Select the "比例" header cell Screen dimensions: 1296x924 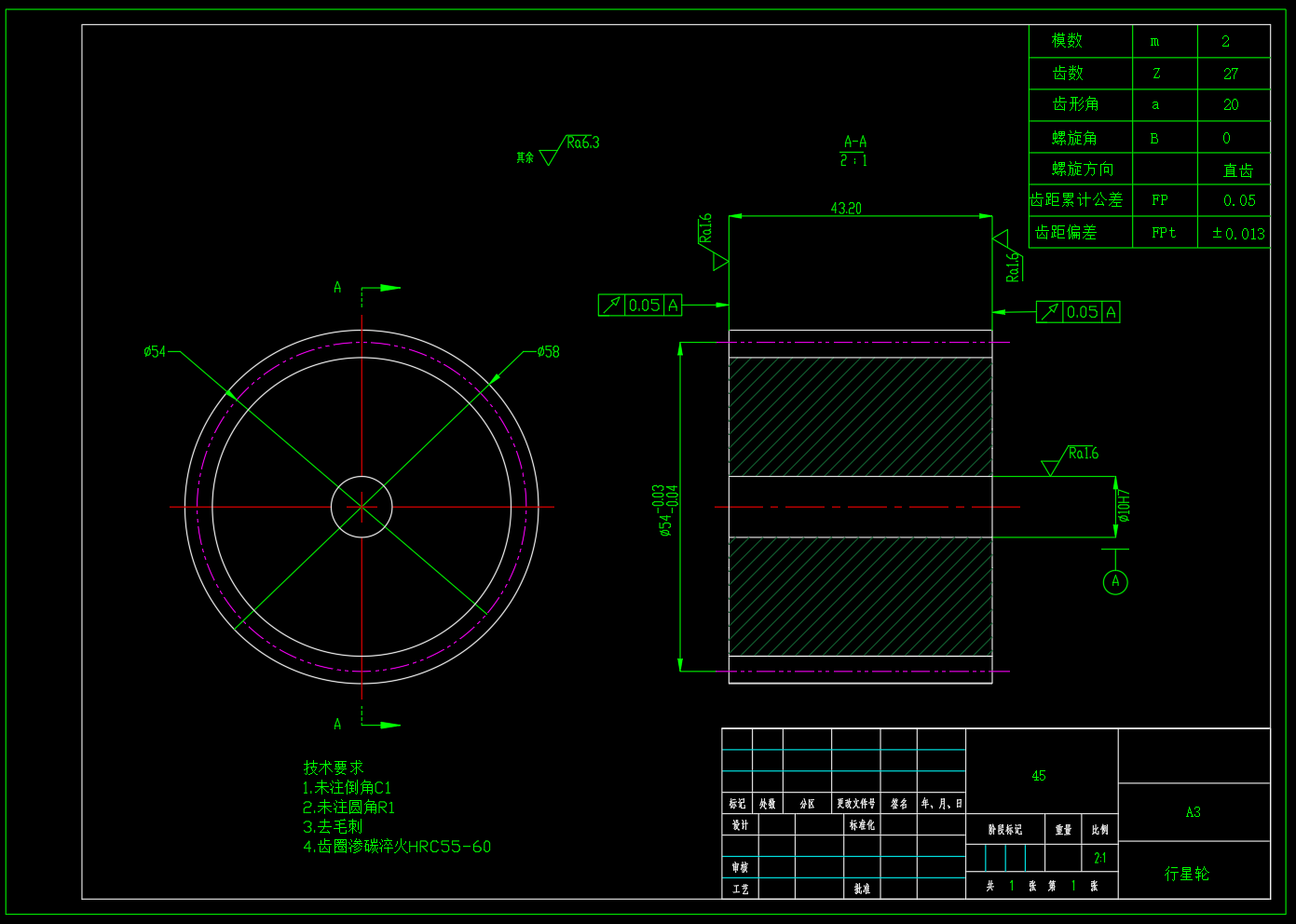(1100, 829)
